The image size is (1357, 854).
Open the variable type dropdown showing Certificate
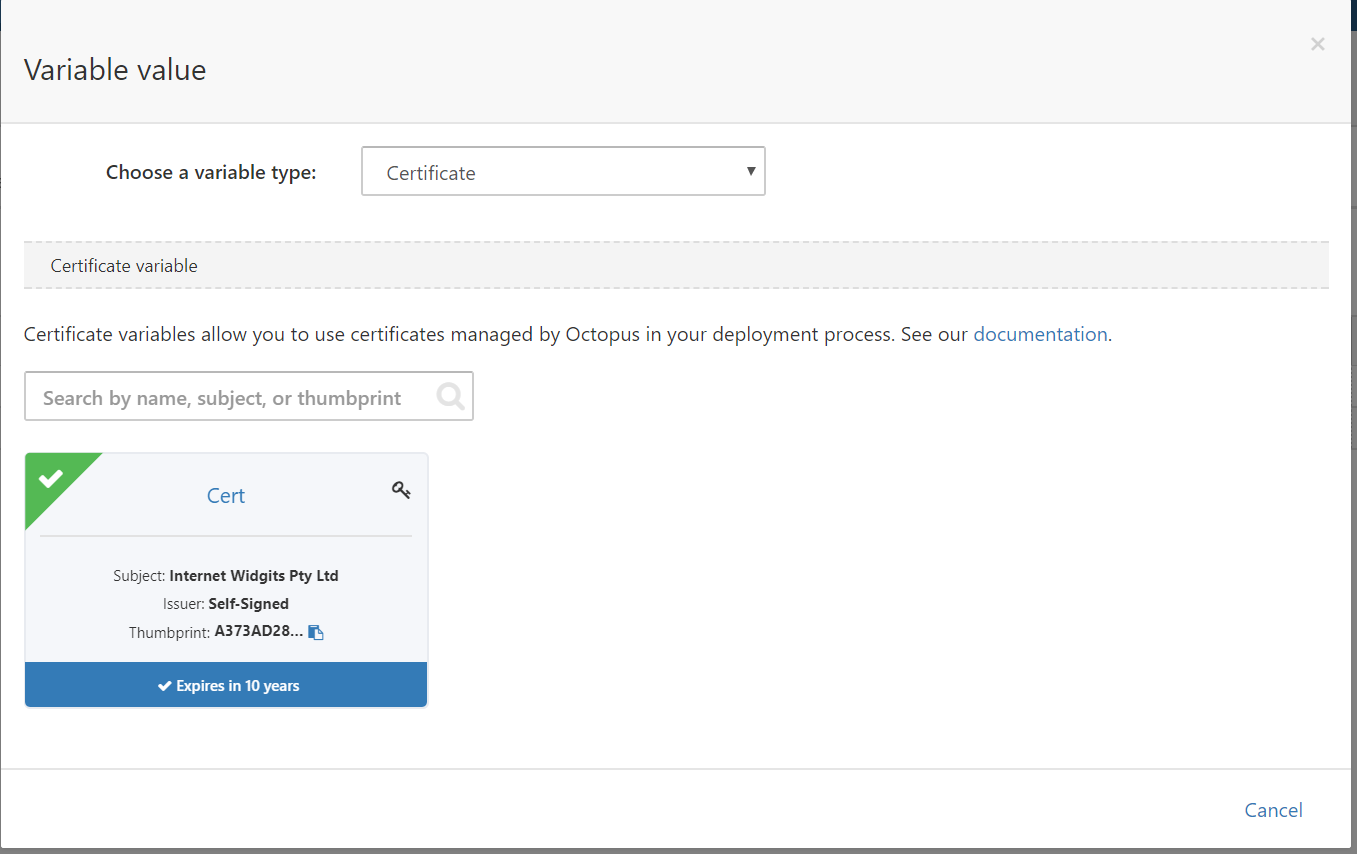561,172
